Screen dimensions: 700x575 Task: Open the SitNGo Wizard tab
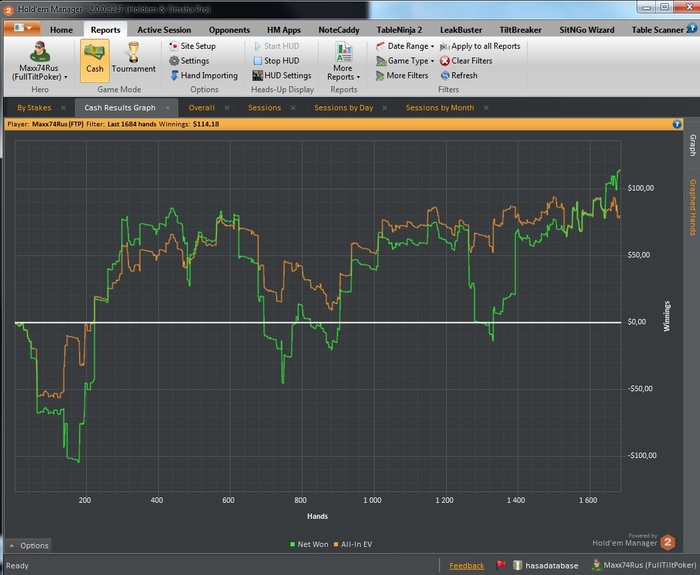tap(587, 30)
